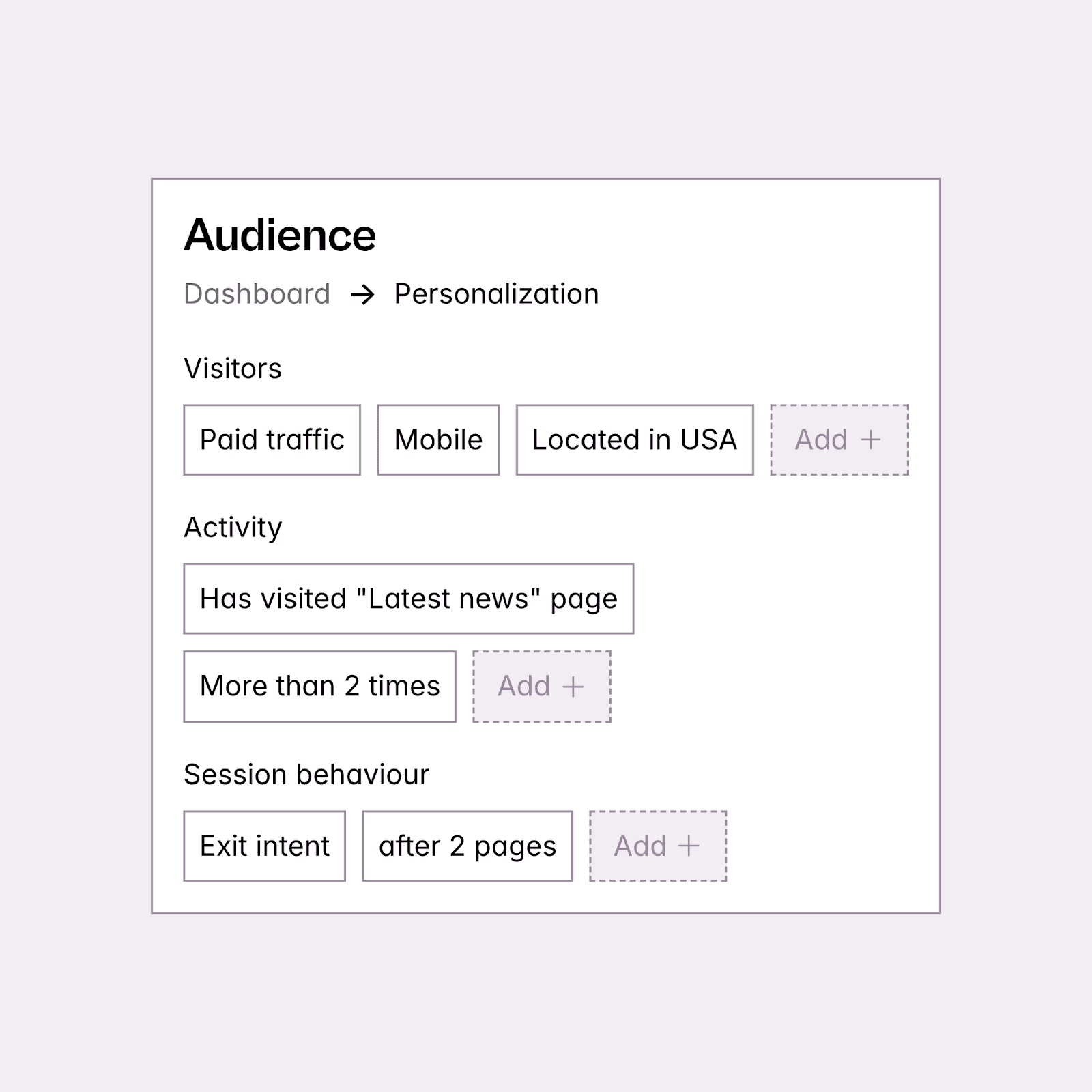Click the Add button under Activity
Viewport: 1092px width, 1092px height.
pos(541,686)
